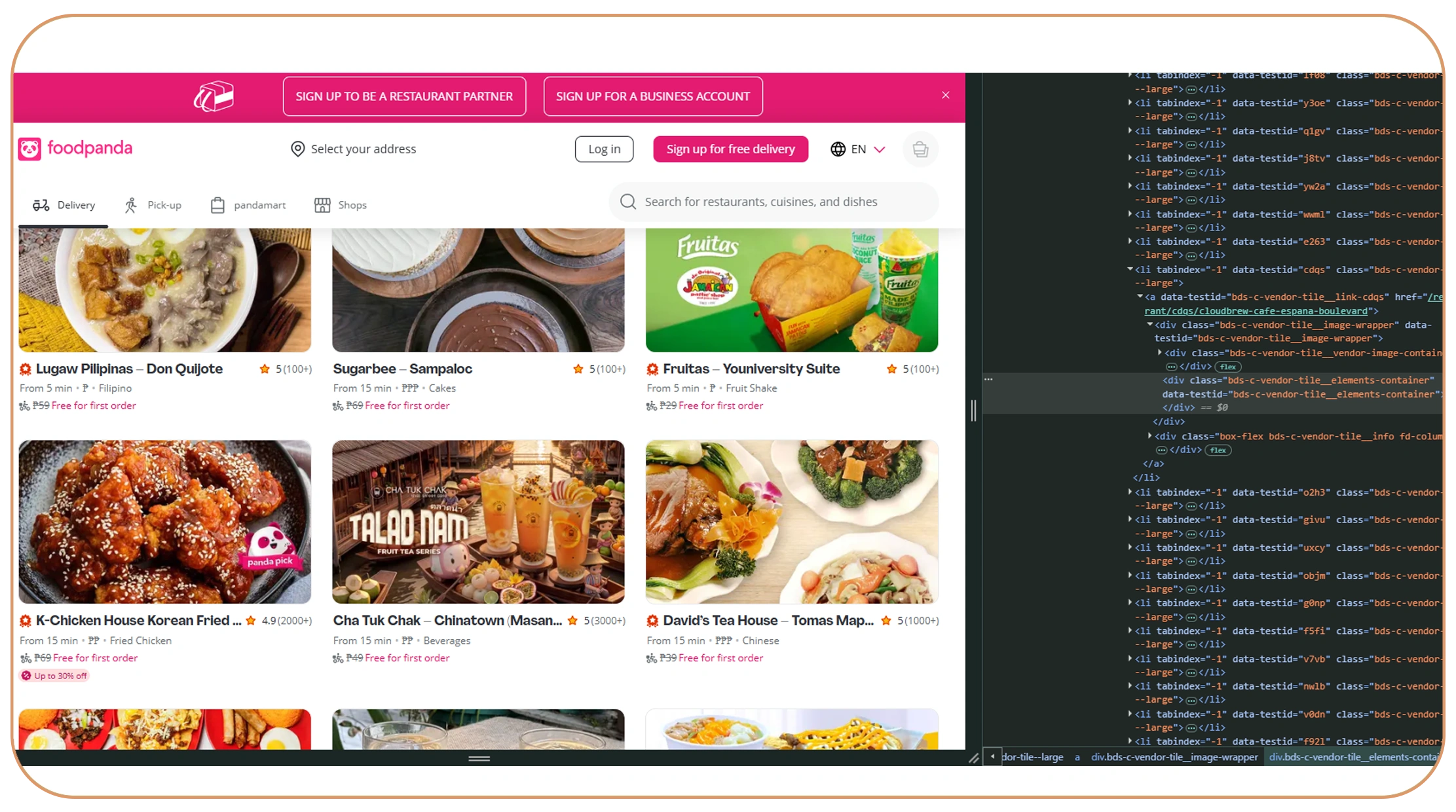The height and width of the screenshot is (812, 1456).
Task: Close the pink sign-up banner
Action: tap(945, 96)
